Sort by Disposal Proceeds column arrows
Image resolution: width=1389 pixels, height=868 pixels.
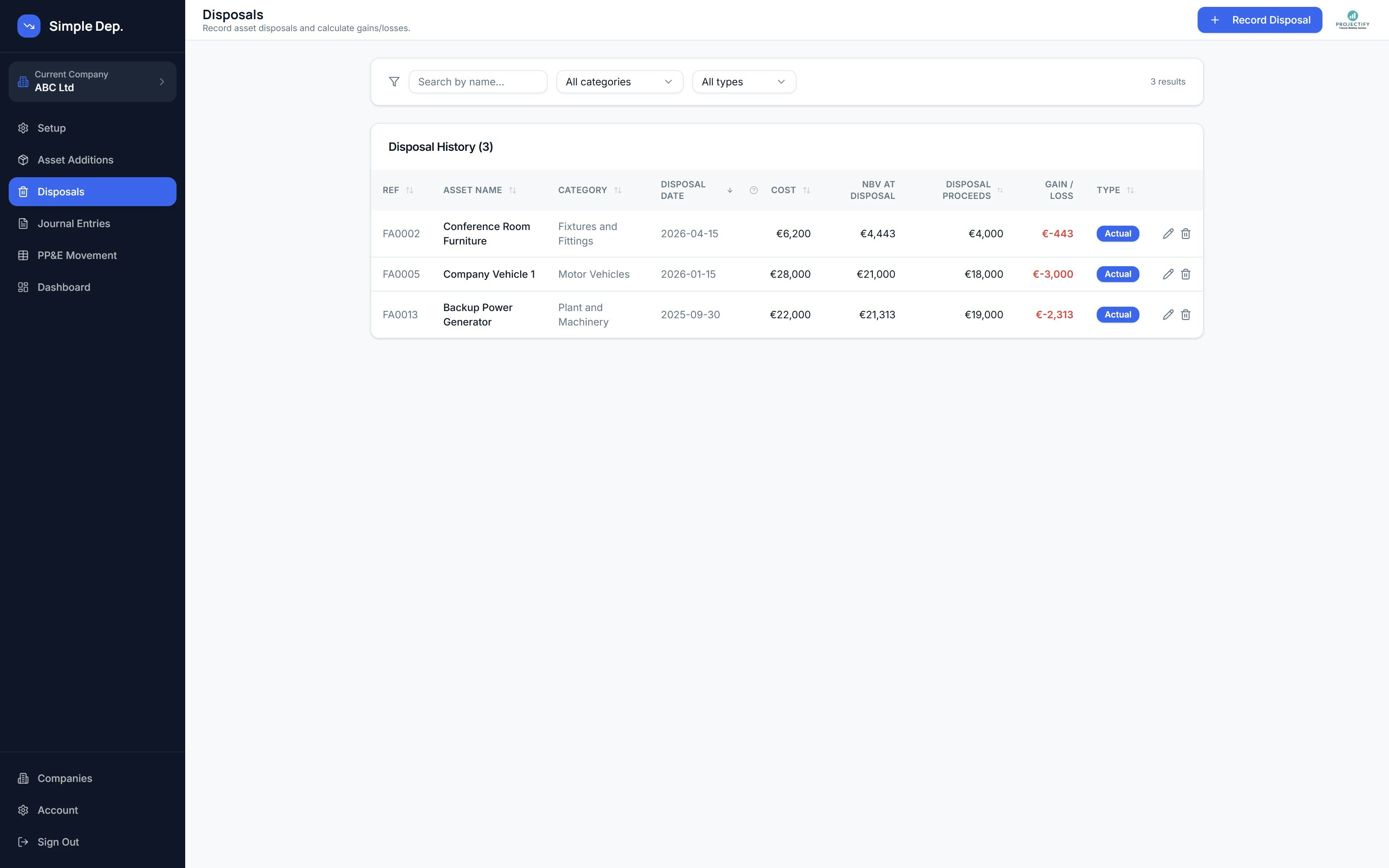pyautogui.click(x=1000, y=190)
